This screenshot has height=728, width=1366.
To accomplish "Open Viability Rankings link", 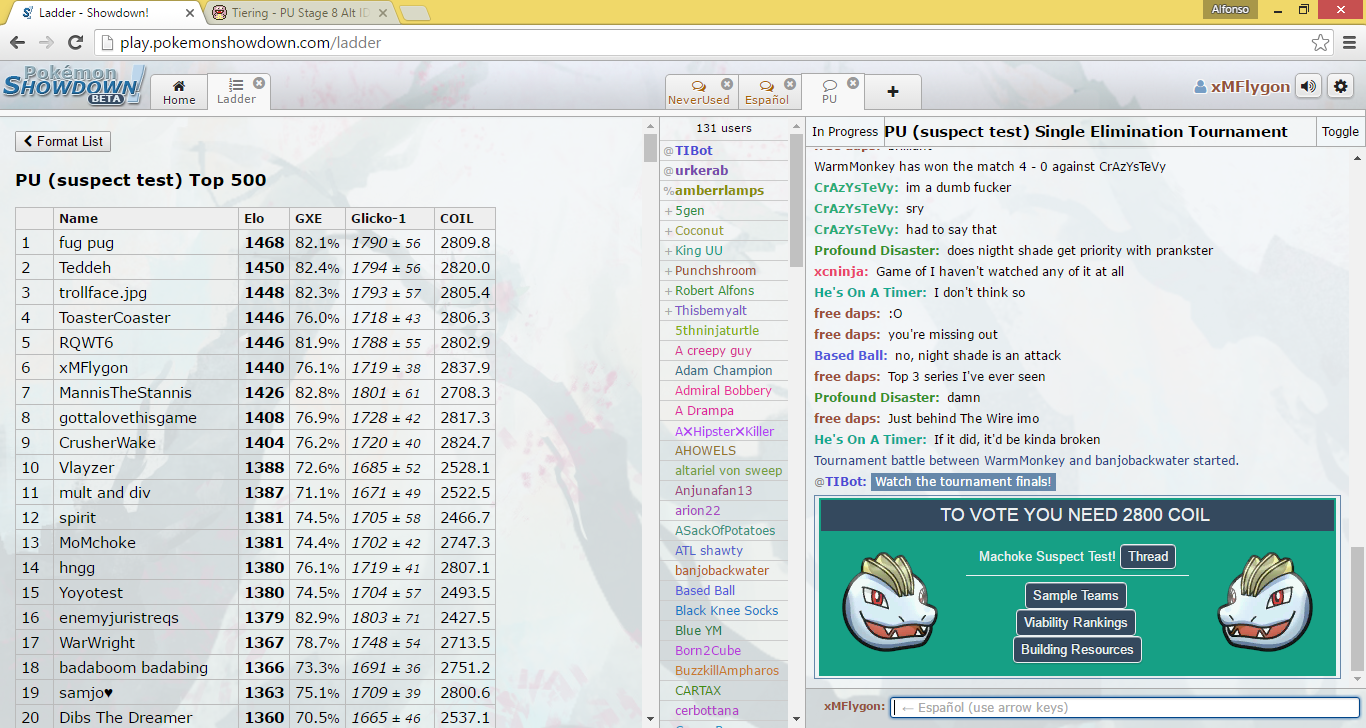I will click(x=1075, y=623).
